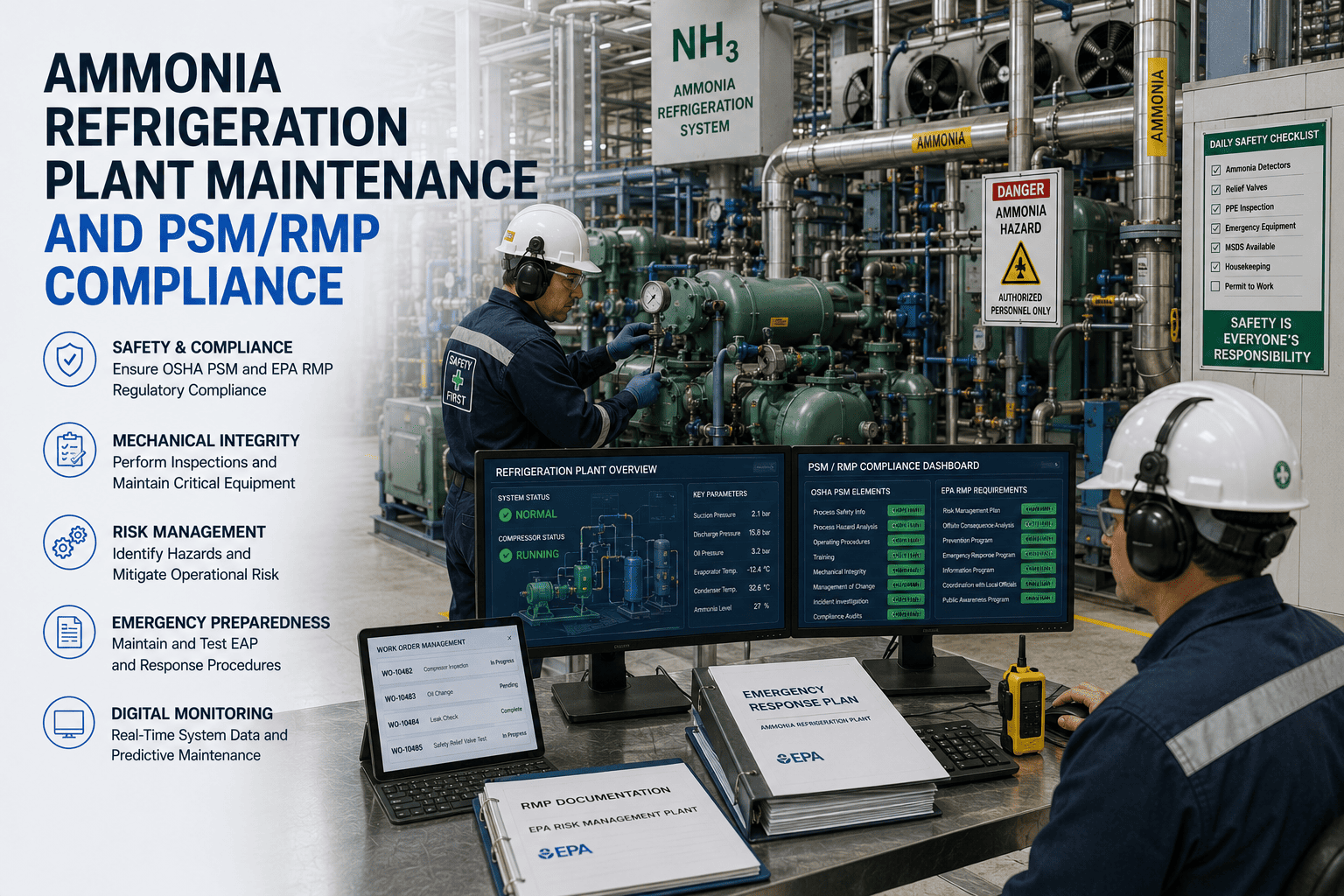This screenshot has width=1344, height=896.
Task: Open work order WO-10485 Safety Relief Valve Test
Action: (458, 743)
